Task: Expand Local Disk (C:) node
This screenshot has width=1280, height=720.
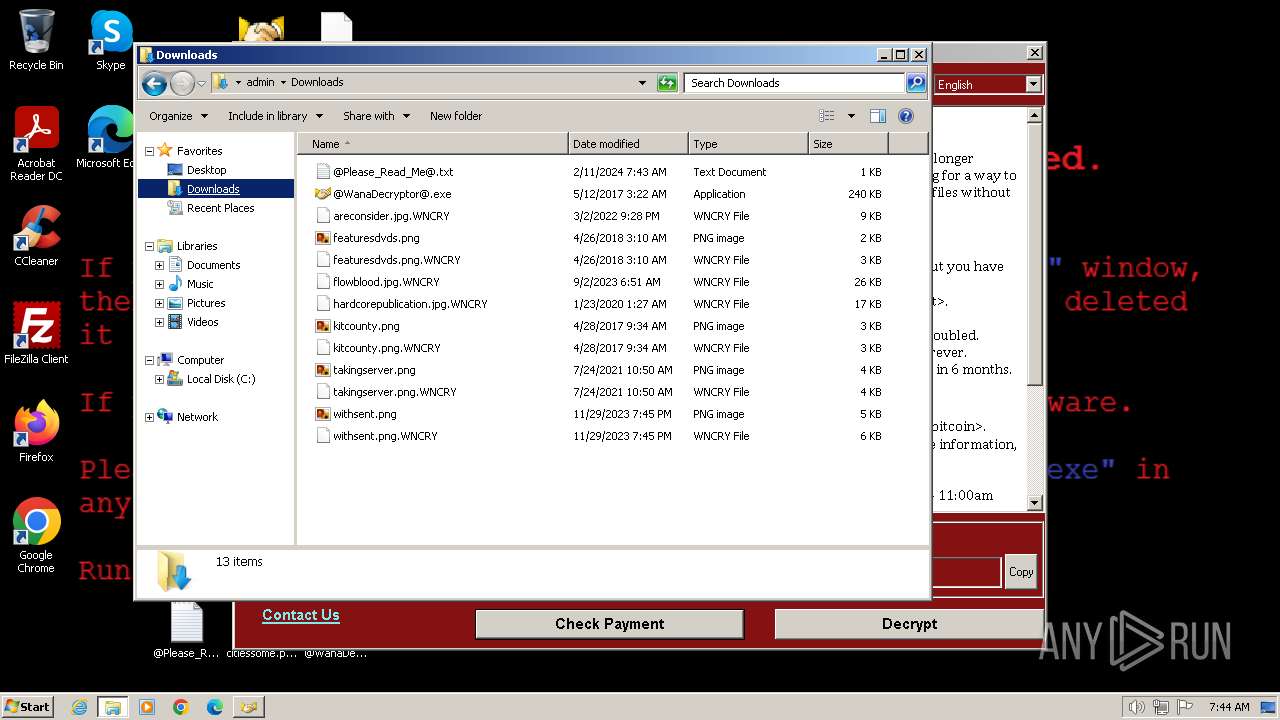Action: 159,379
